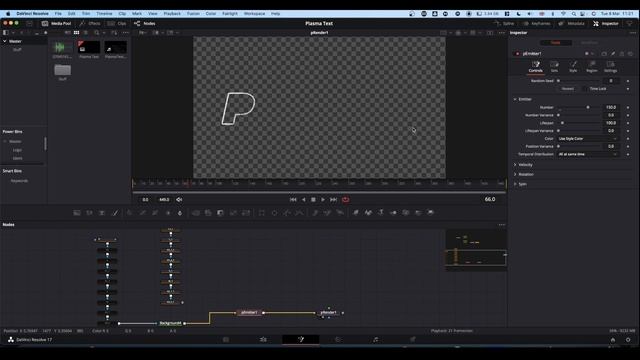Toggle the Metadata panel
The height and width of the screenshot is (360, 640).
pos(571,23)
